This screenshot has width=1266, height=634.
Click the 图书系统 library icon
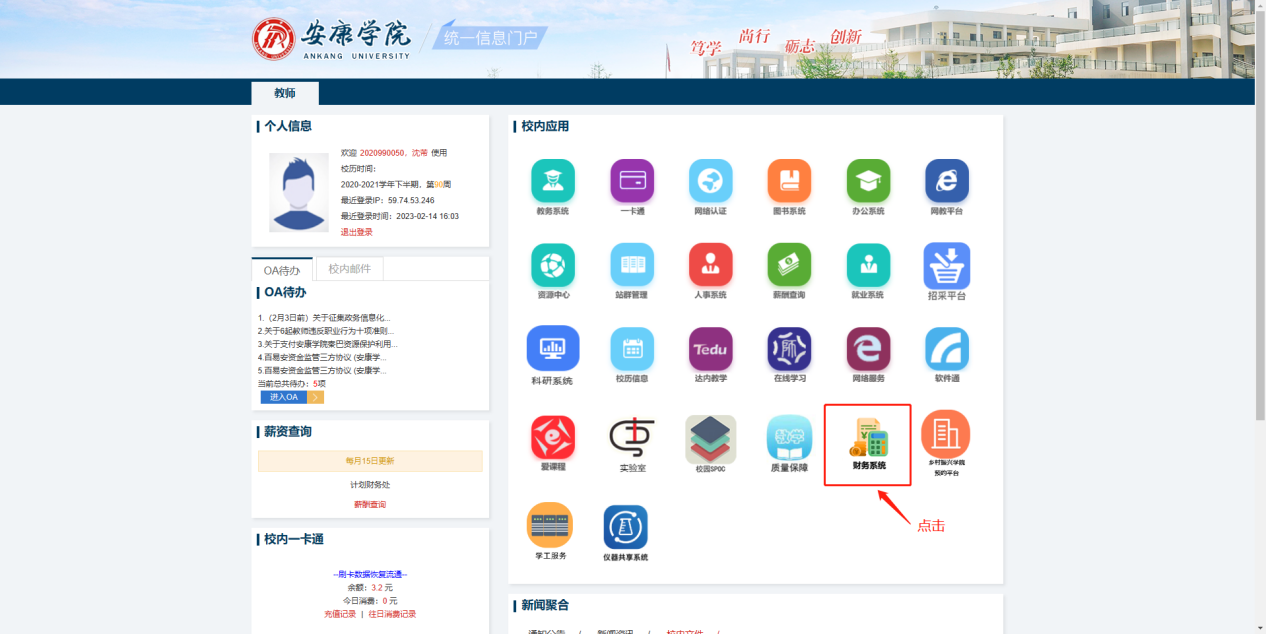(x=789, y=181)
